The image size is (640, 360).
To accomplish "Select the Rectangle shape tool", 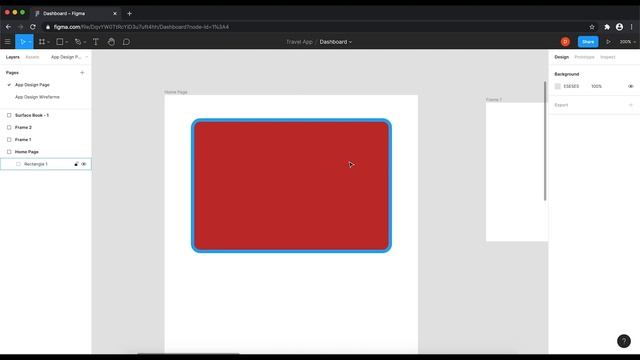I will (x=60, y=42).
